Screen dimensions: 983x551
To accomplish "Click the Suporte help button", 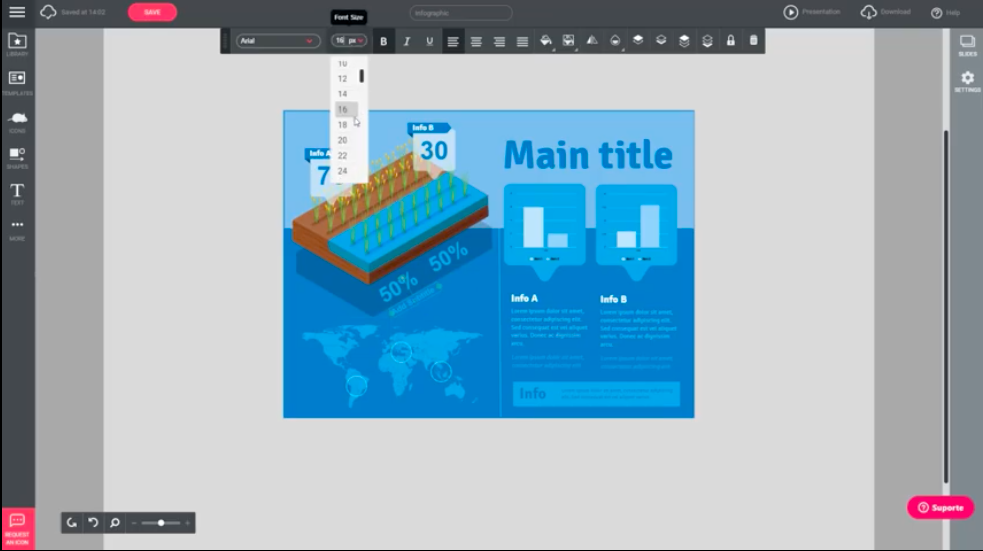I will [x=940, y=507].
